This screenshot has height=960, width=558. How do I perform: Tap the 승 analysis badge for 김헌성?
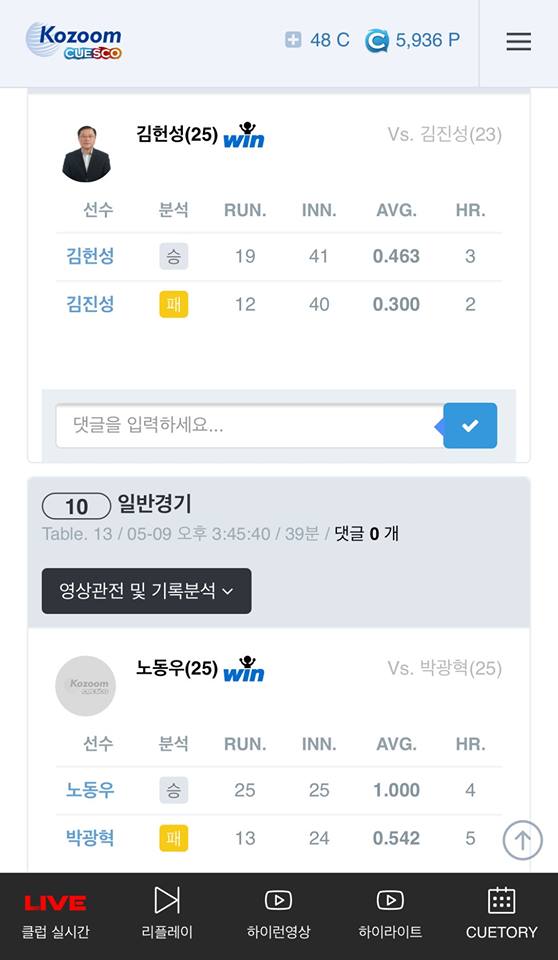(174, 256)
